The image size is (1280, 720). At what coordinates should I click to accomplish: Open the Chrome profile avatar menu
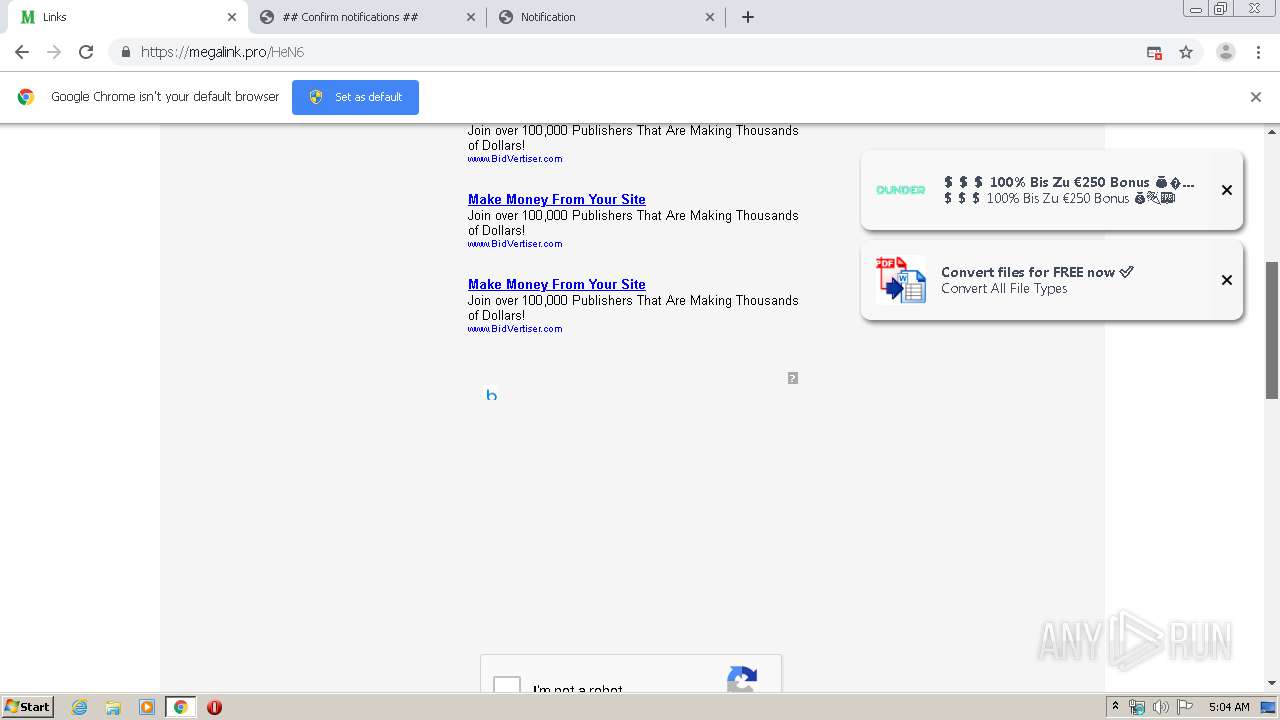coord(1225,52)
